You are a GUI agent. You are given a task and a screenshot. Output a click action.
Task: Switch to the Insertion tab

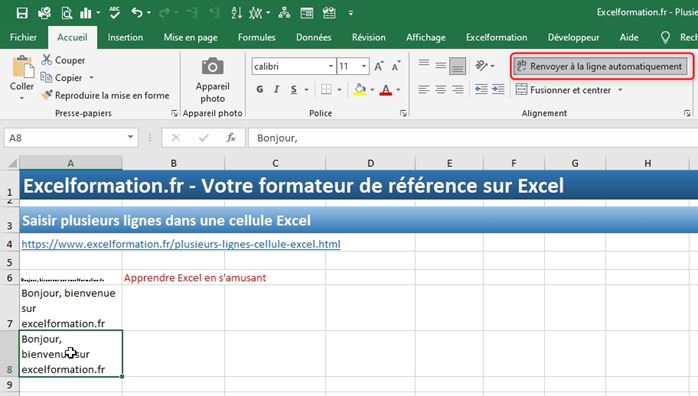pos(125,37)
